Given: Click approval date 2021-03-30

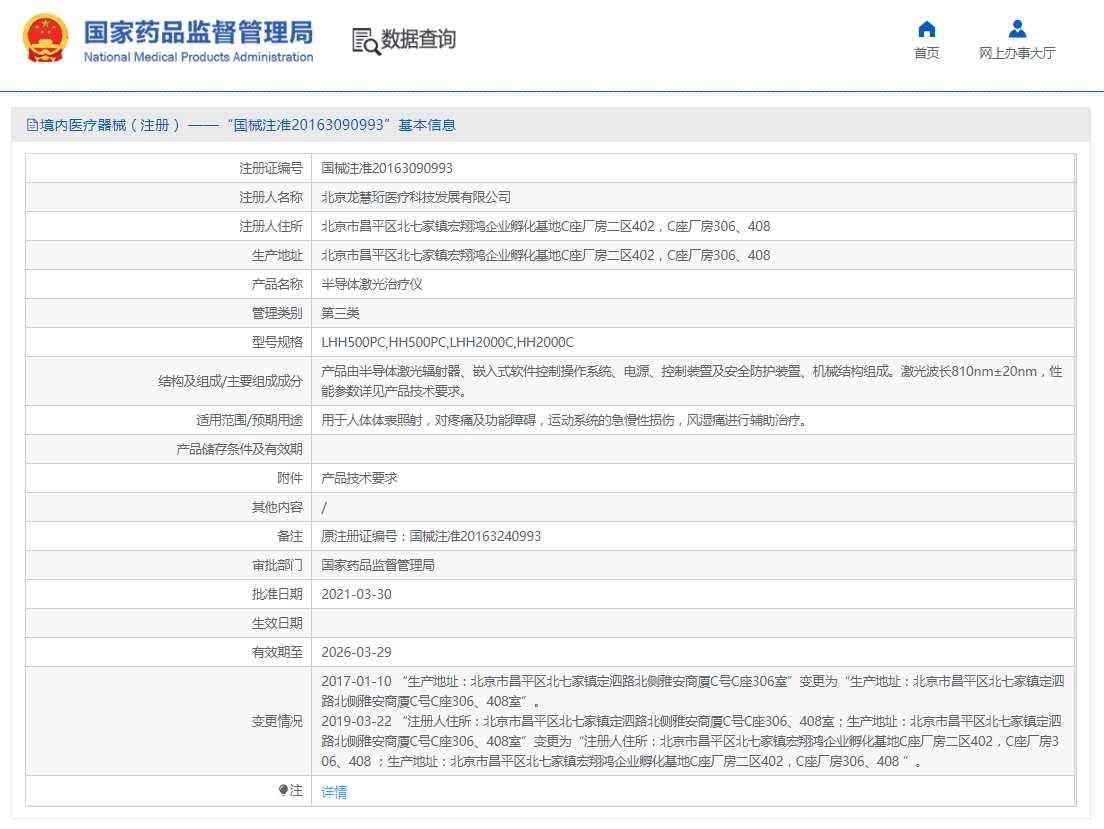Looking at the screenshot, I should click(x=356, y=594).
